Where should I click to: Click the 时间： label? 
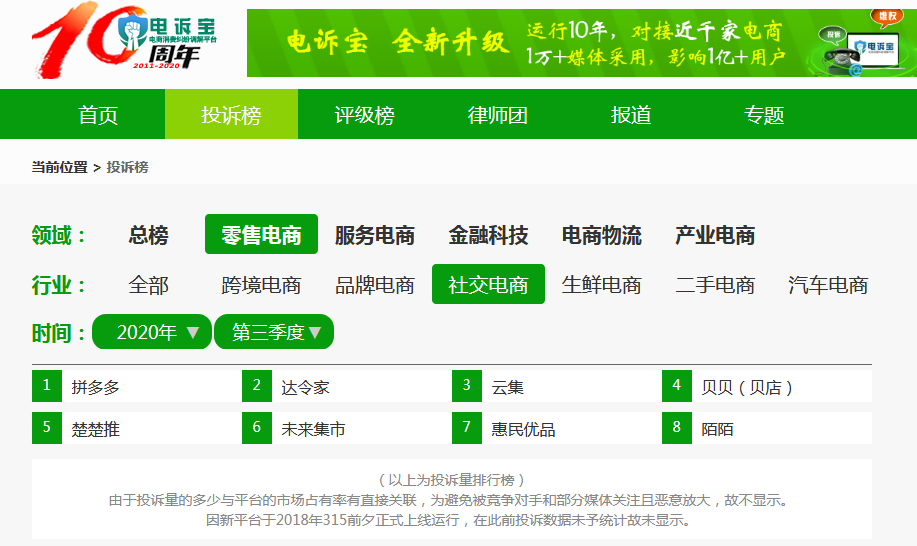[x=59, y=333]
